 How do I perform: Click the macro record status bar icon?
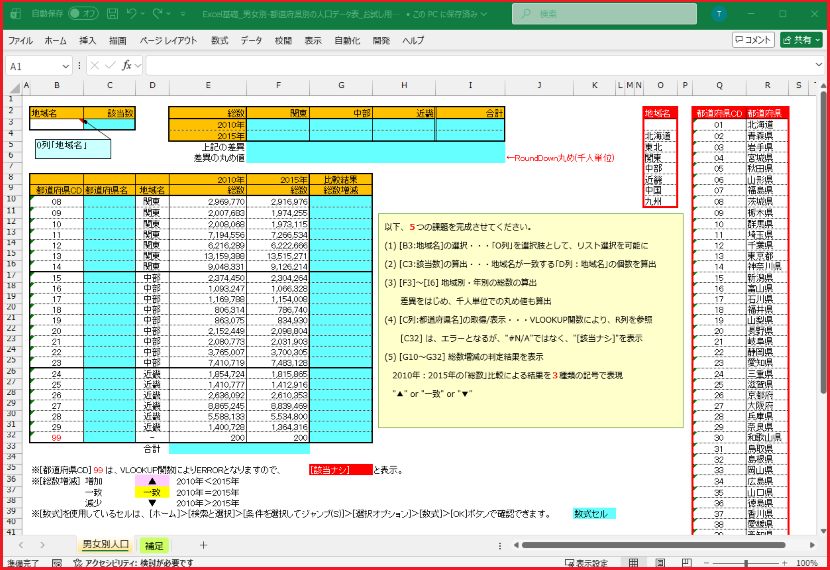tap(57, 563)
